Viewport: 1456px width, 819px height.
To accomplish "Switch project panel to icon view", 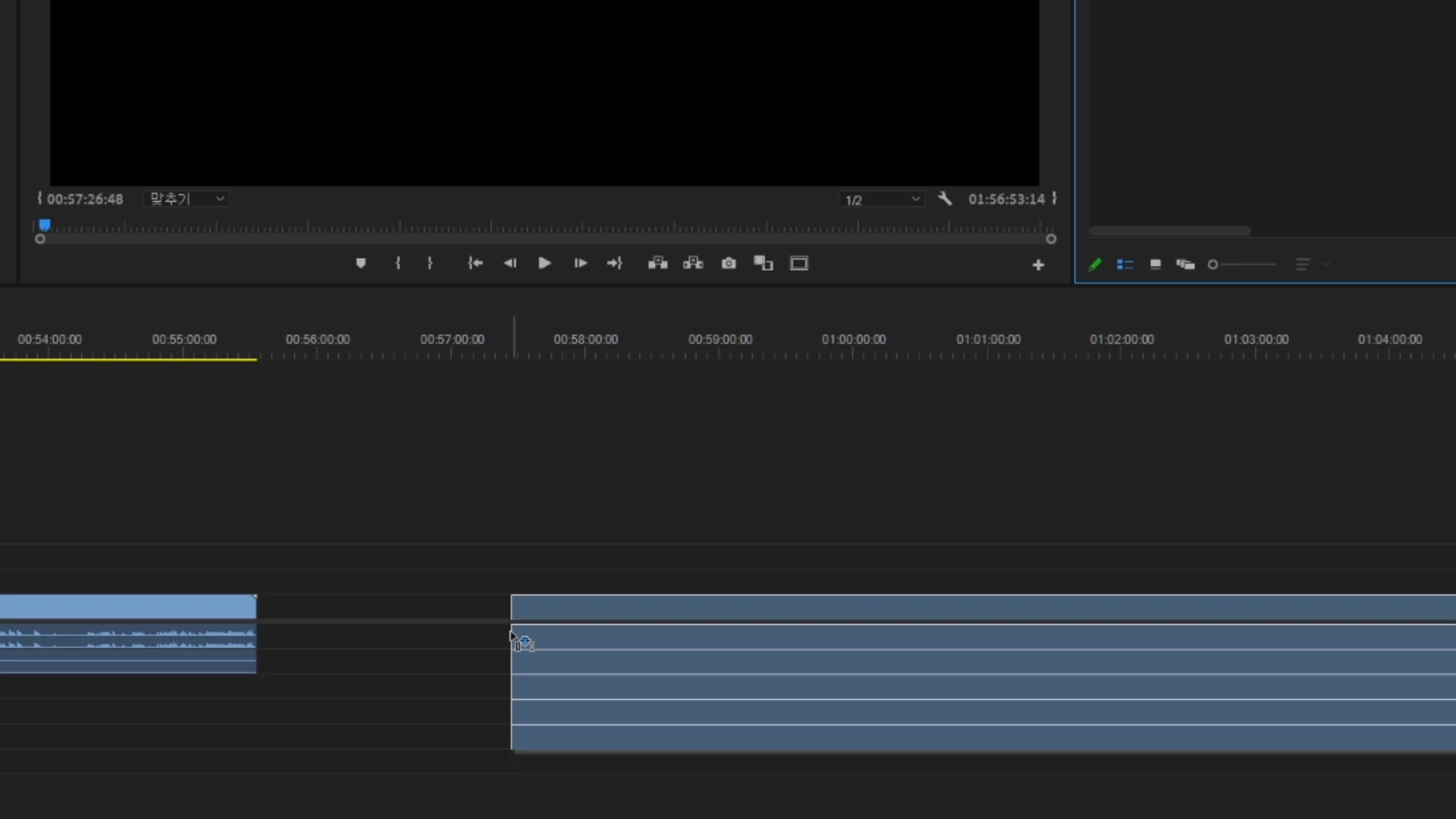I will (x=1156, y=265).
